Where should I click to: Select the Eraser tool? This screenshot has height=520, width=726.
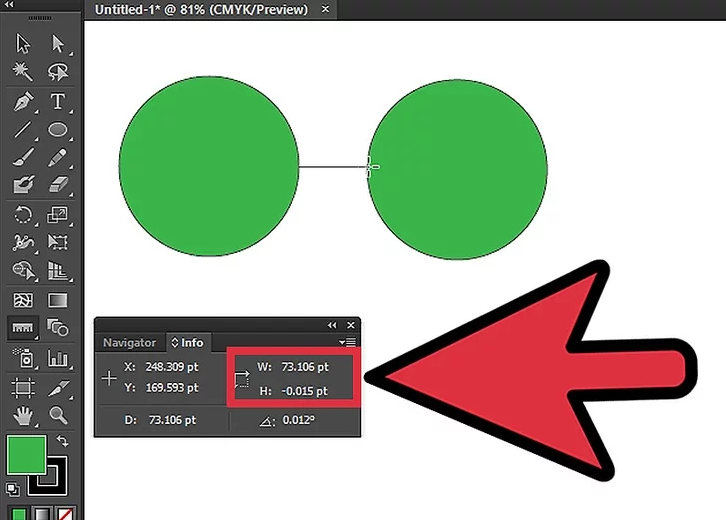coord(57,185)
